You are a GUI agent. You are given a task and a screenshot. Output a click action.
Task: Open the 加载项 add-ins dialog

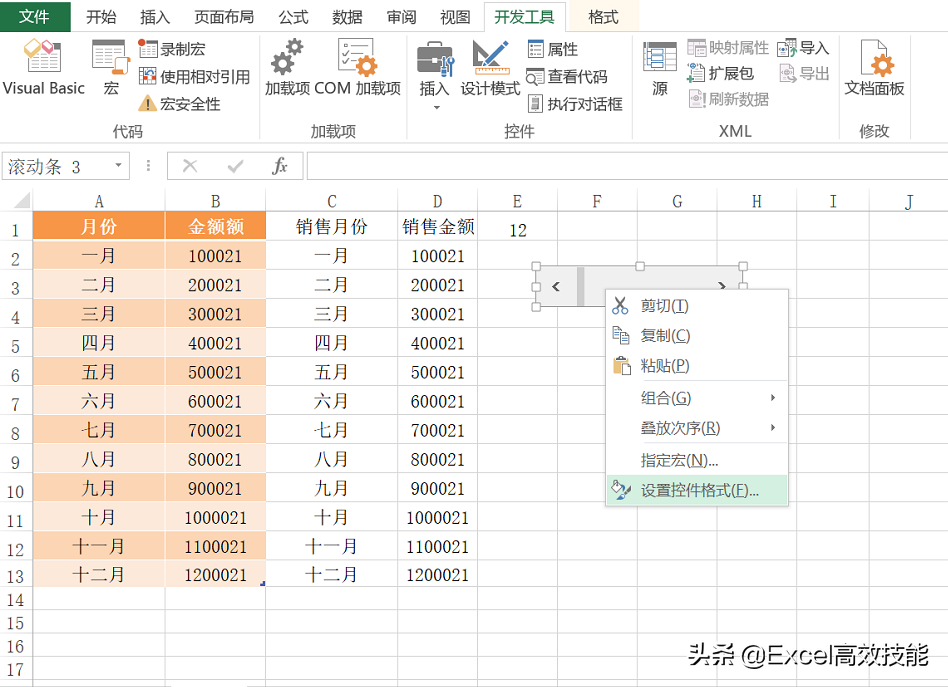click(x=287, y=67)
